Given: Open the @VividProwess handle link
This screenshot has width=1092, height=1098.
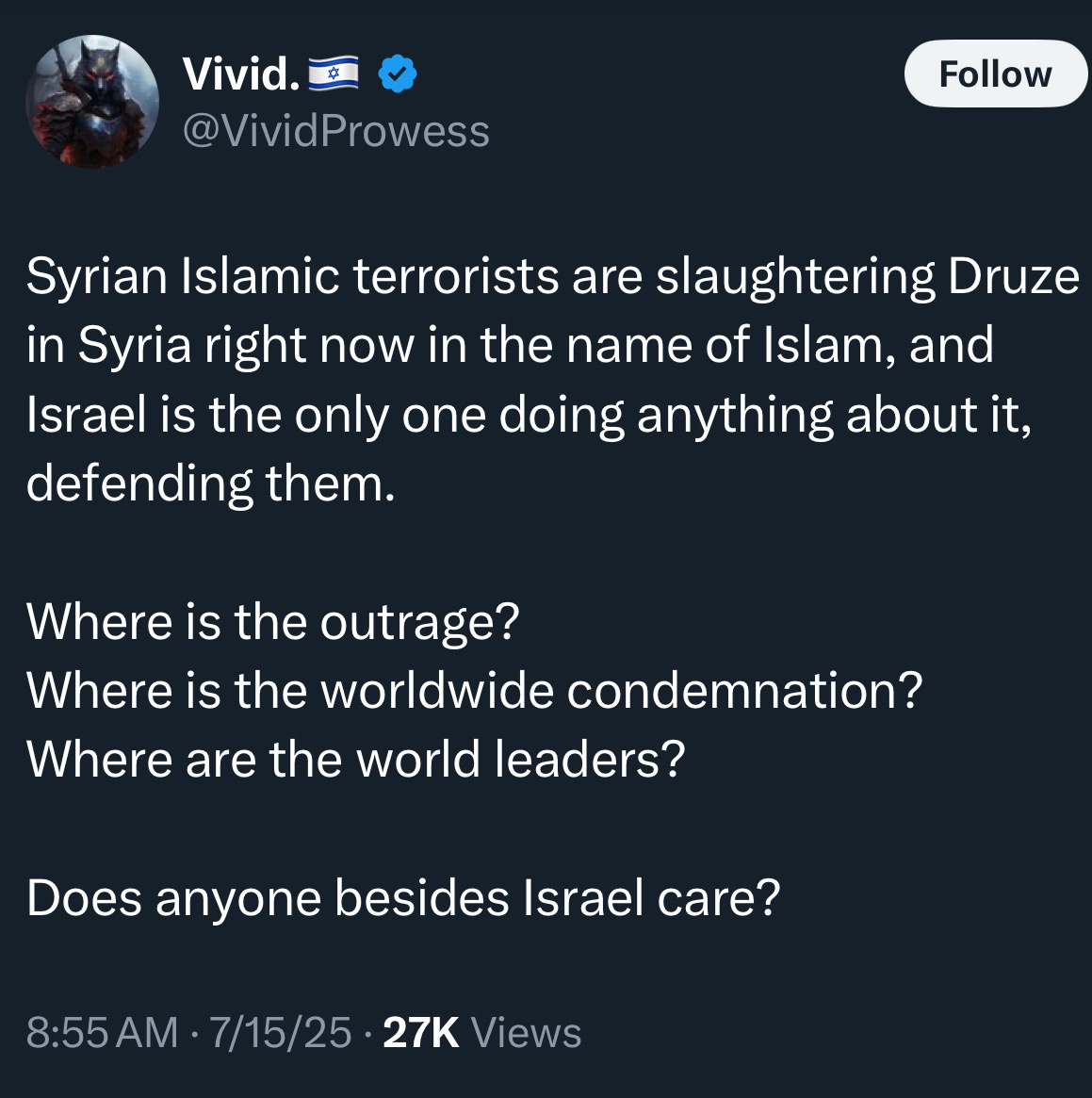Looking at the screenshot, I should tap(336, 131).
